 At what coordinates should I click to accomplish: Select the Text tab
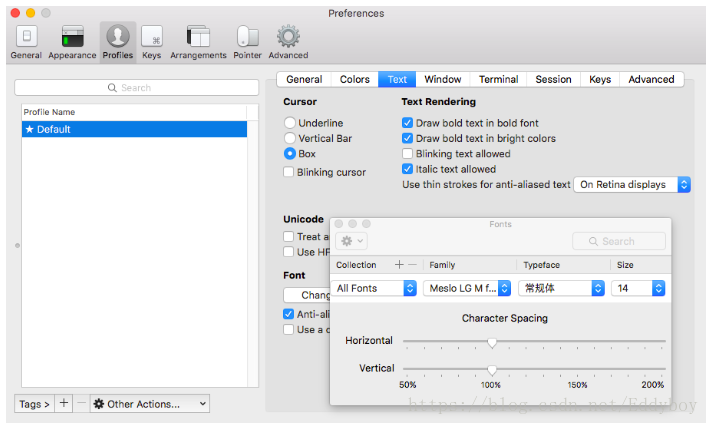(397, 79)
